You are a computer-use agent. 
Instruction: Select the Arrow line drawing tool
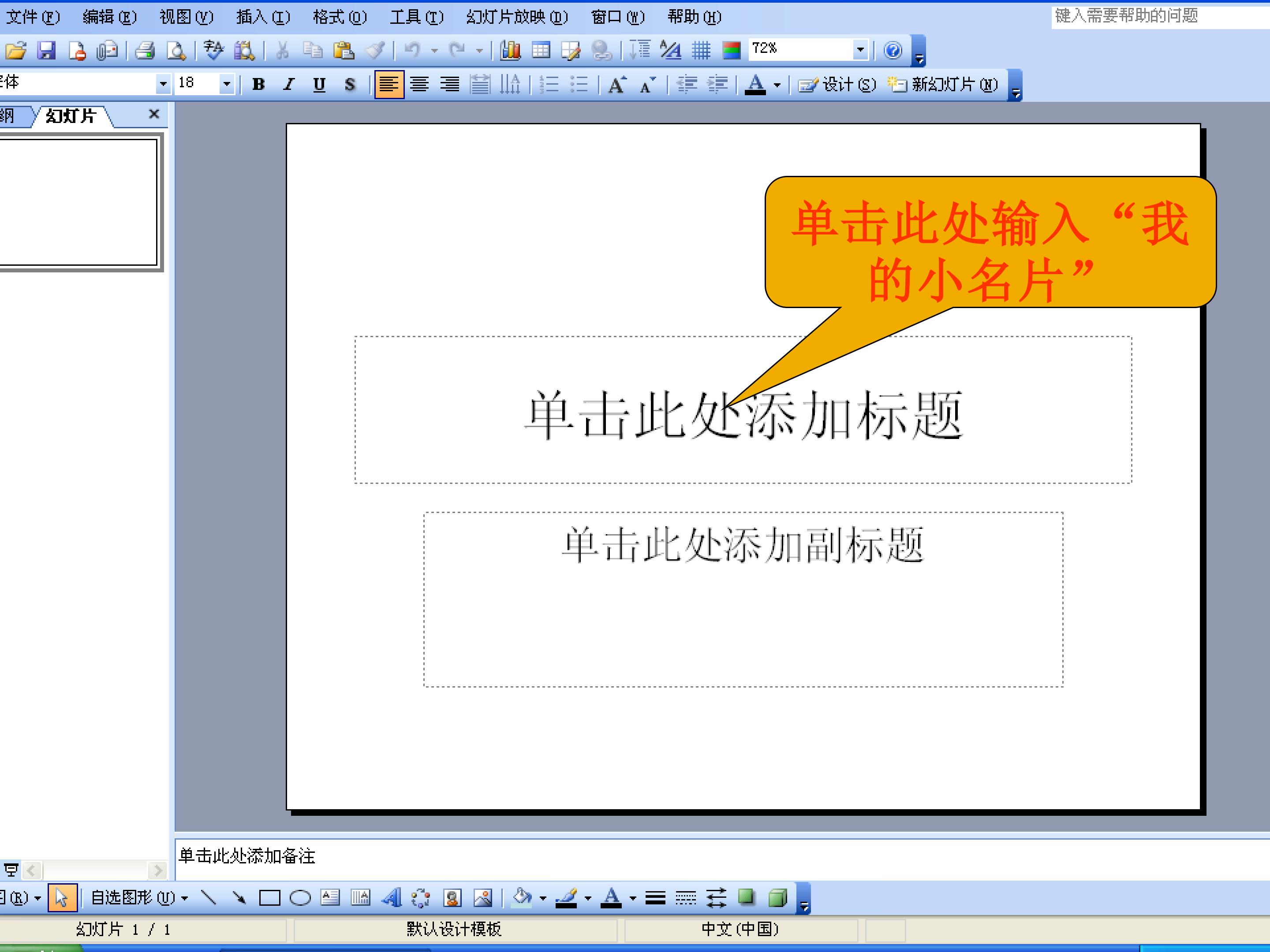[x=239, y=897]
